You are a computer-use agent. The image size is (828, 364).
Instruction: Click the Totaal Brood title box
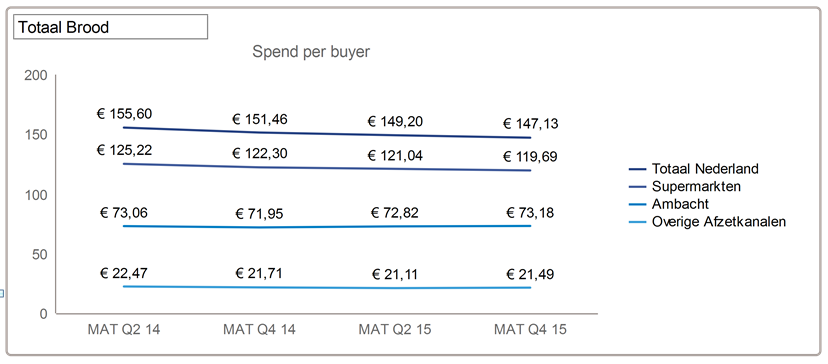pos(110,27)
